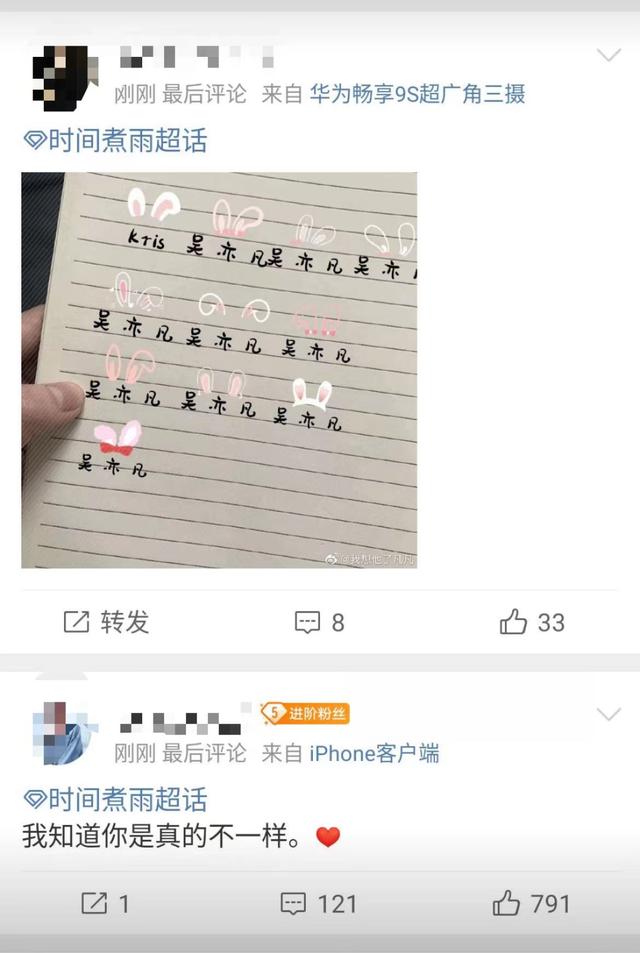The height and width of the screenshot is (953, 640).
Task: Tap the repost icon showing 1 on second post
Action: click(94, 903)
